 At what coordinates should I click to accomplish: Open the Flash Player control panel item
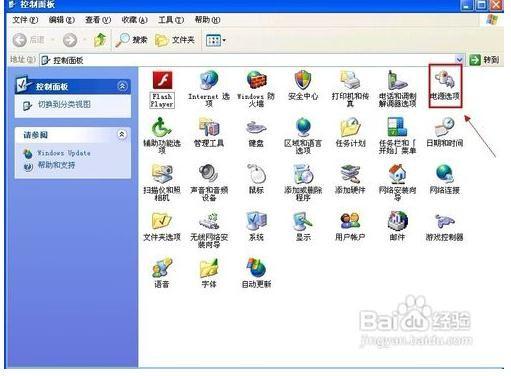162,89
